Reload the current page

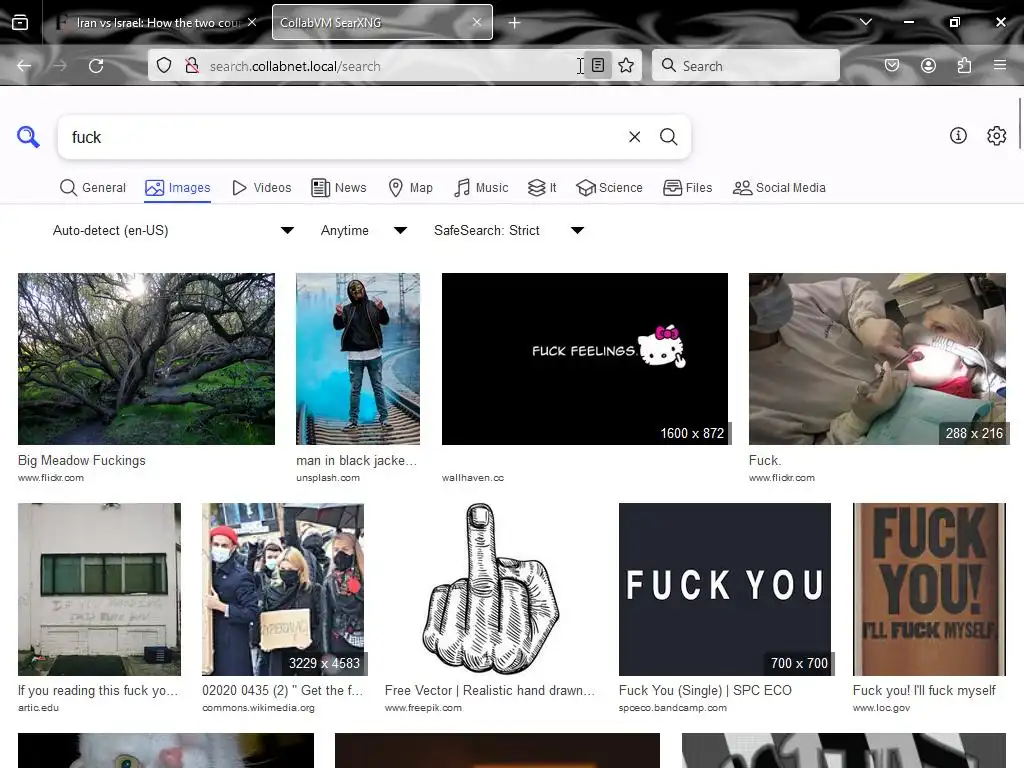pos(96,66)
